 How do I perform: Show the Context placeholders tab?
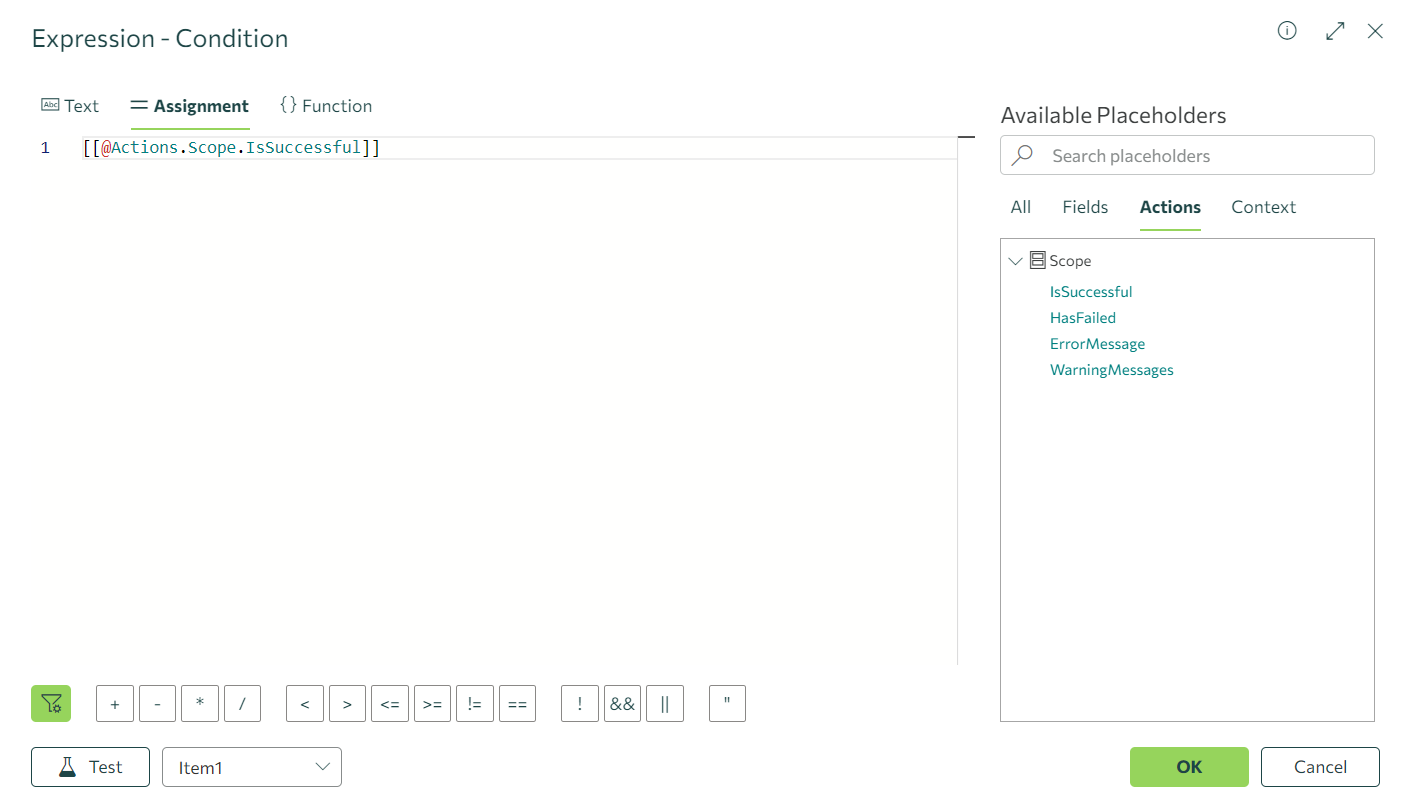1263,207
